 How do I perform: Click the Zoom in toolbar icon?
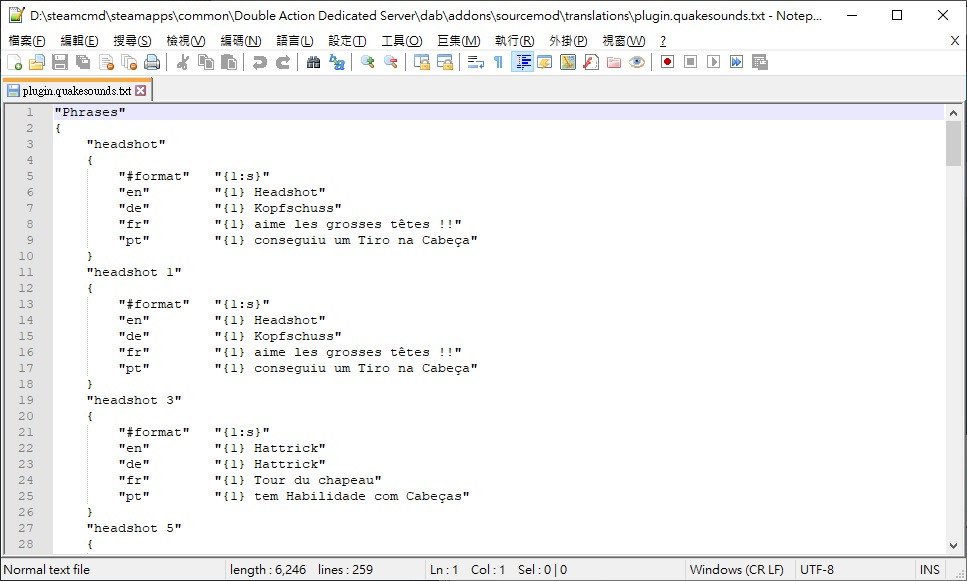pyautogui.click(x=368, y=62)
